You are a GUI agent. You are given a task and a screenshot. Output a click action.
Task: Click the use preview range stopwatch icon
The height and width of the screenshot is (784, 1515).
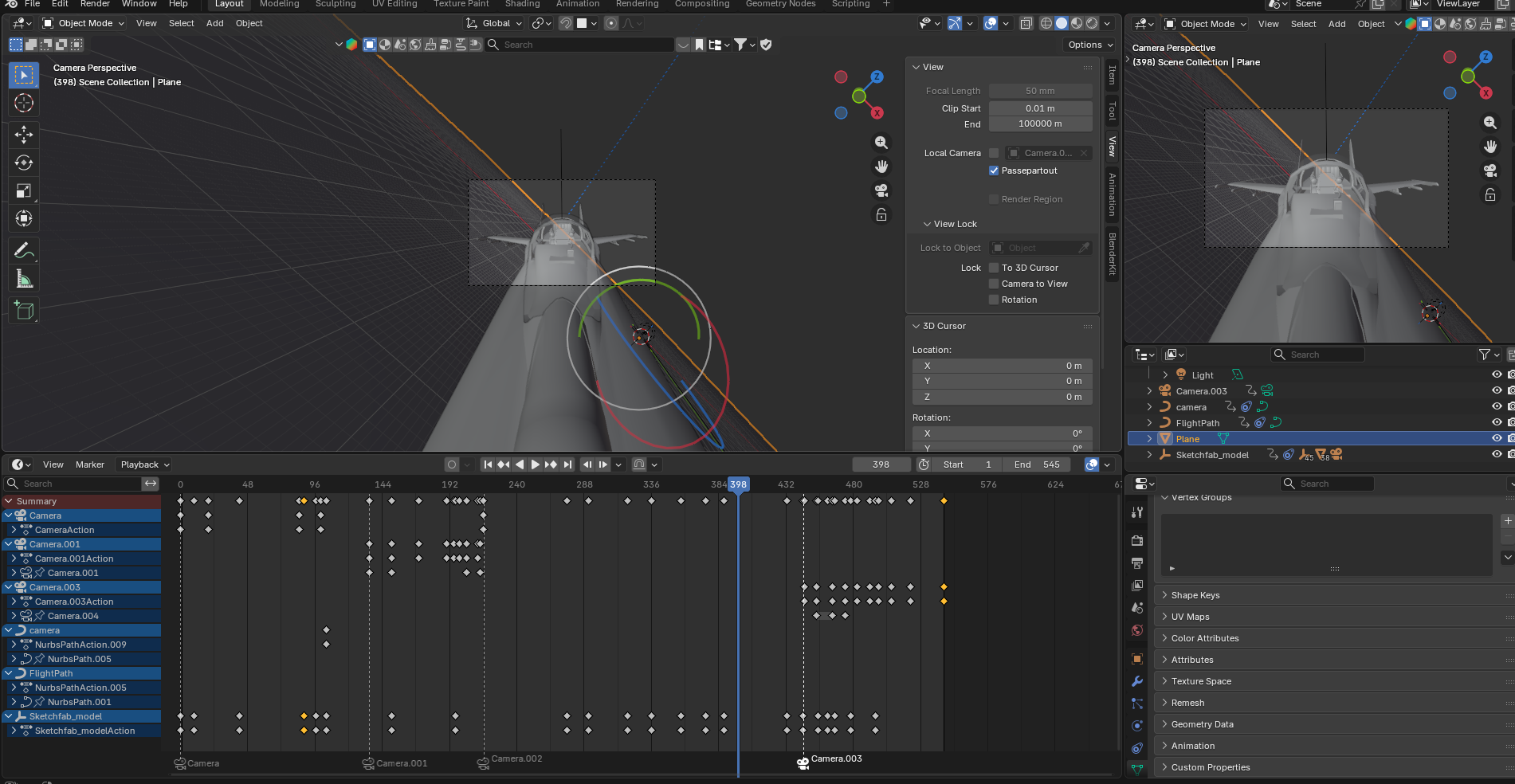coord(924,465)
